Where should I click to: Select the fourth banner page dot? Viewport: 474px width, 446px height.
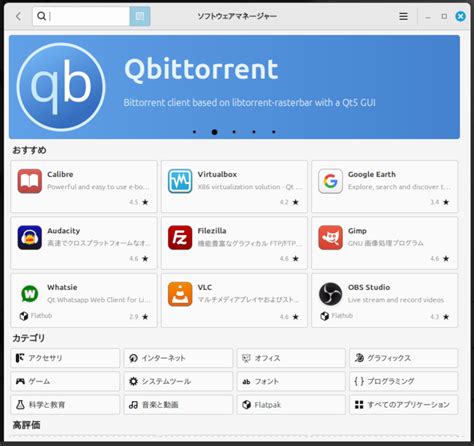point(254,132)
